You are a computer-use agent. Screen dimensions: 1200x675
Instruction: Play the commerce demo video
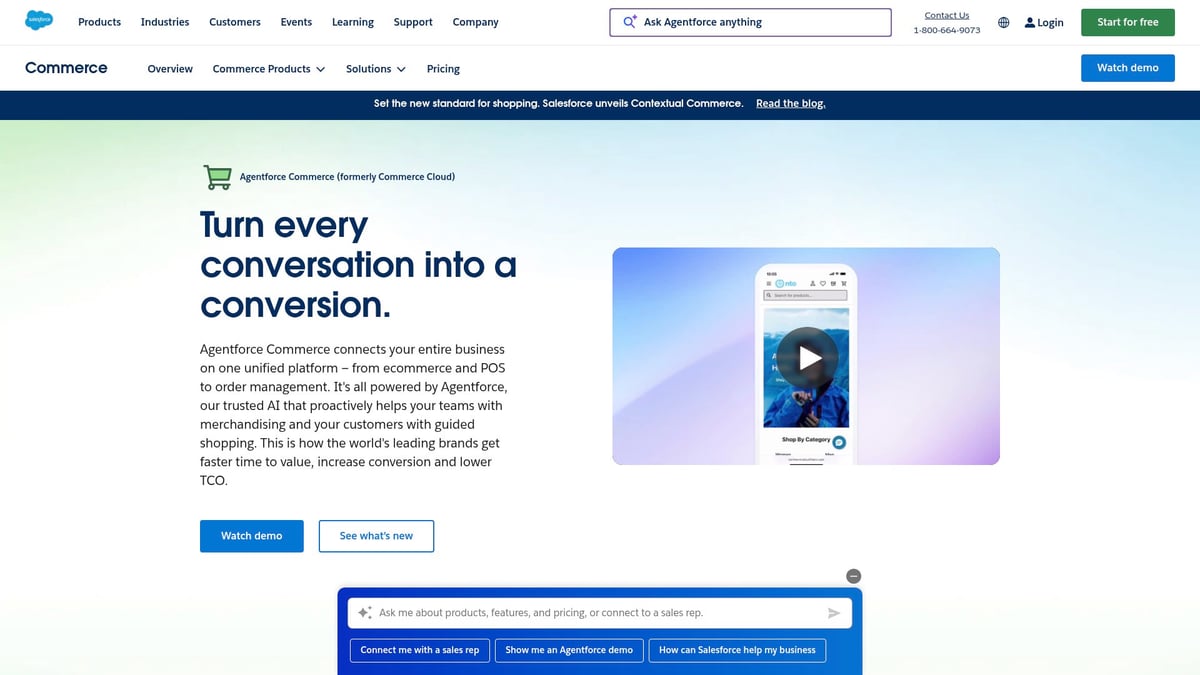809,357
